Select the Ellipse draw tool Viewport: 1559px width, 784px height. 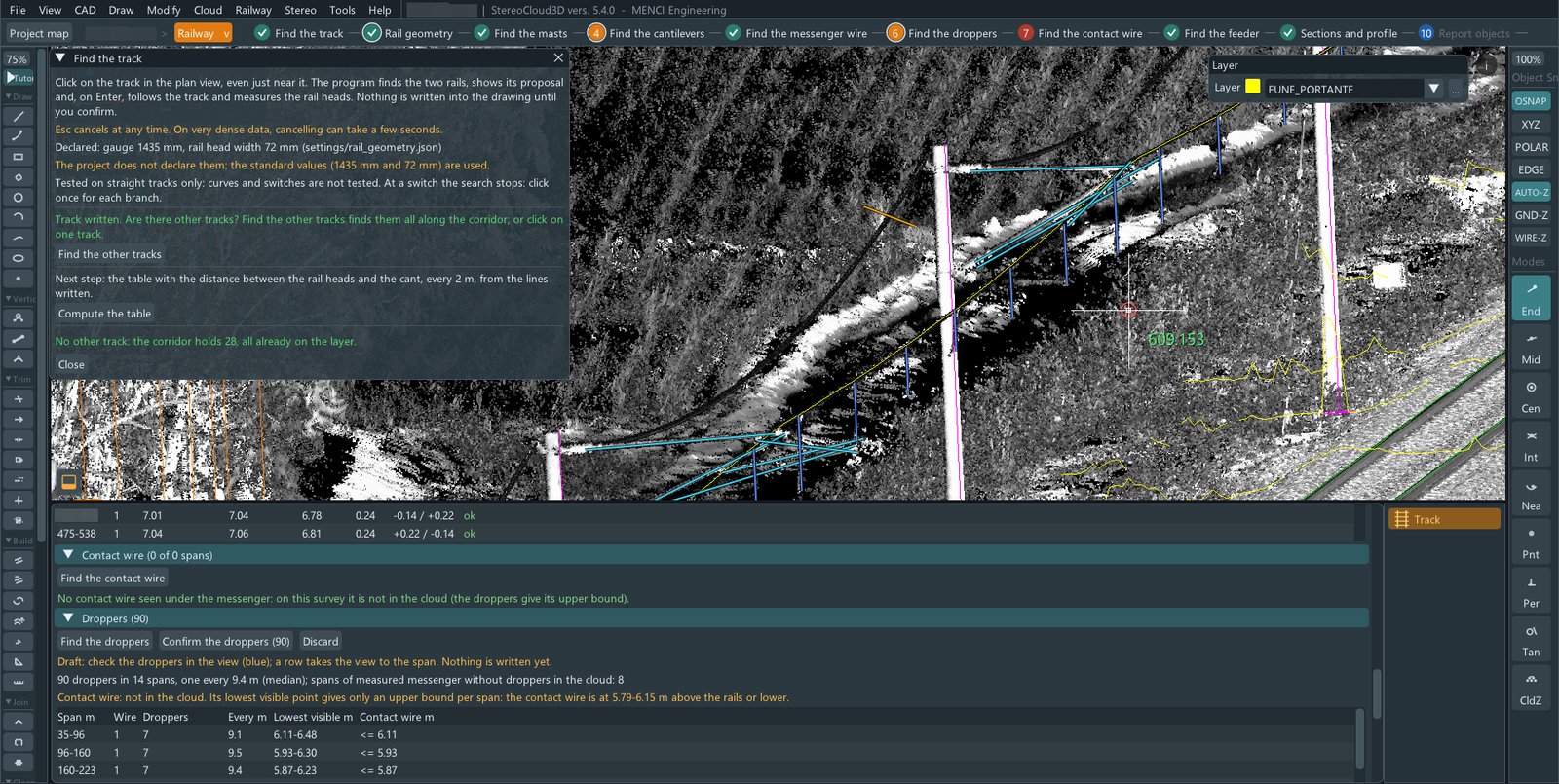click(x=19, y=258)
